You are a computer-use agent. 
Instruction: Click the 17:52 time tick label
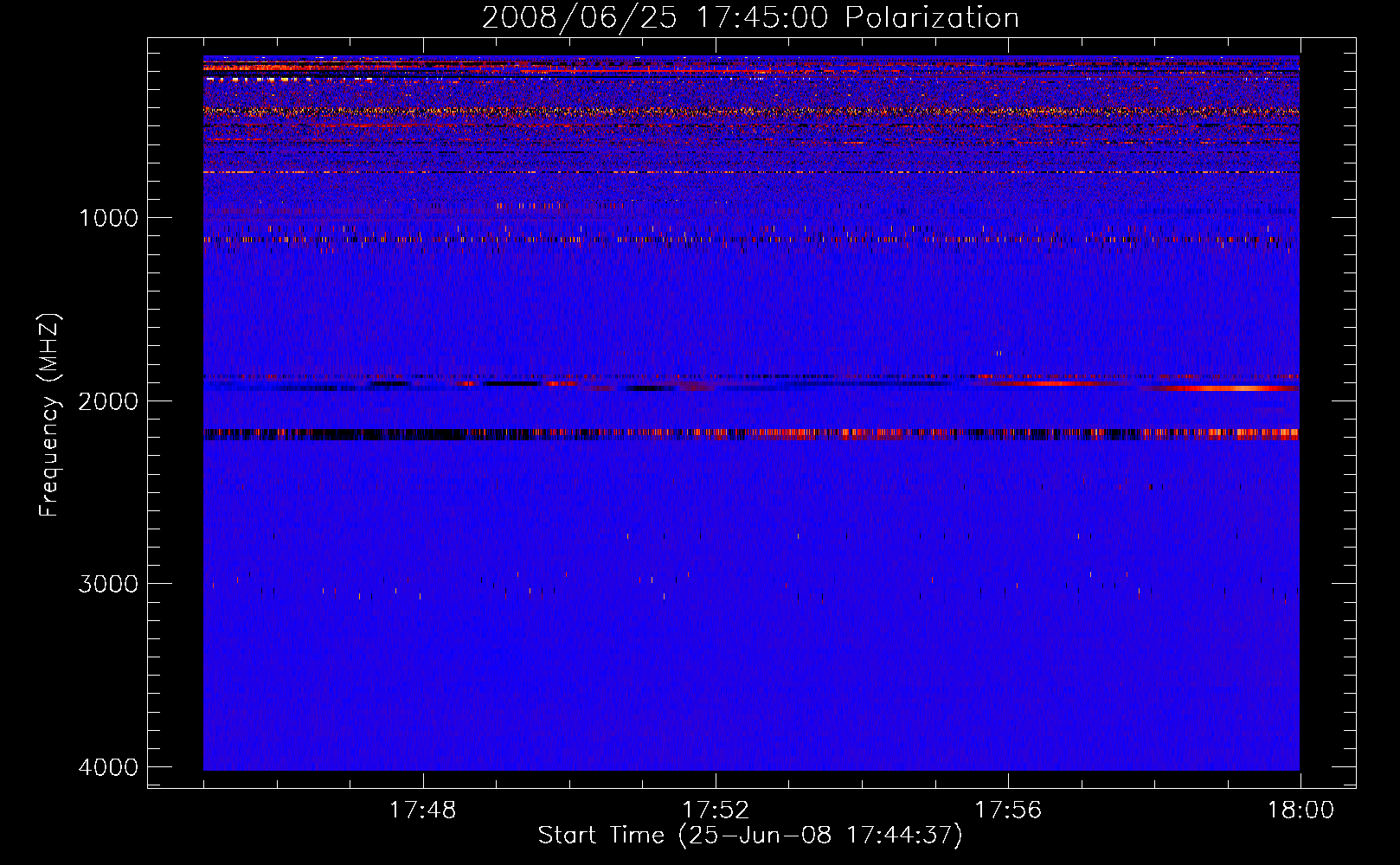click(x=716, y=811)
